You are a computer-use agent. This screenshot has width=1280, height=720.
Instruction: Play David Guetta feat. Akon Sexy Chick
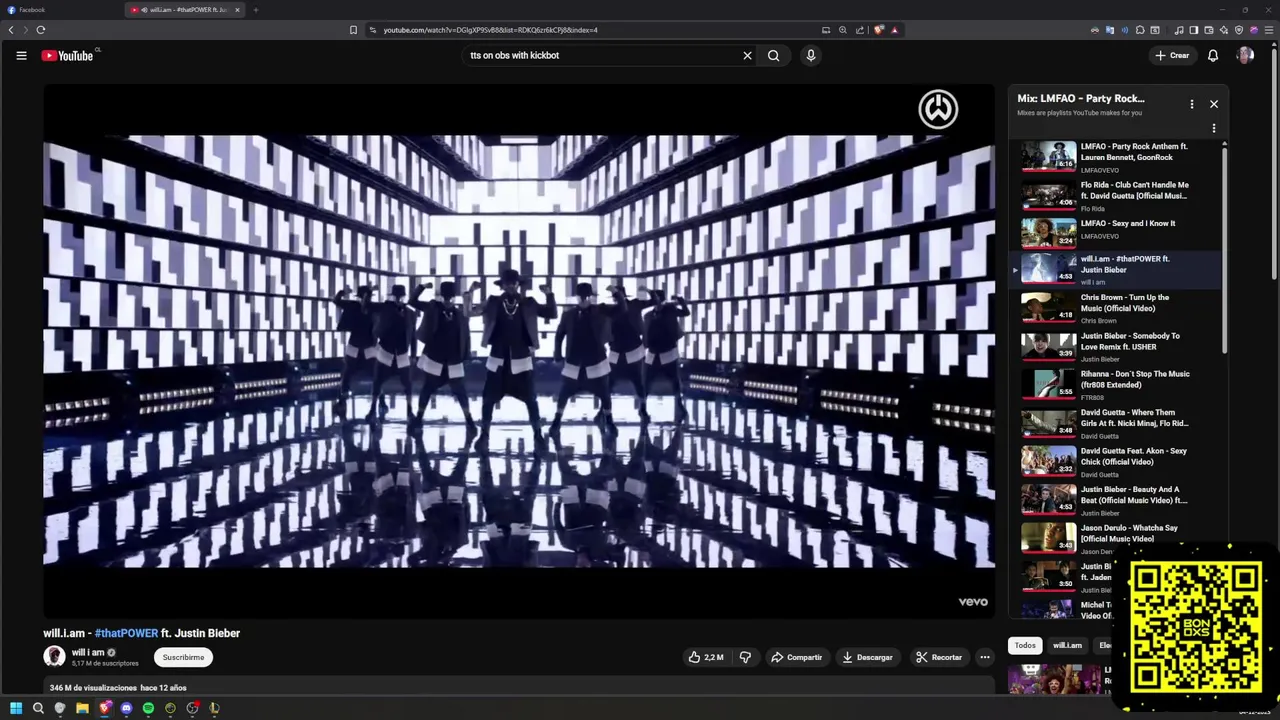pyautogui.click(x=1115, y=461)
